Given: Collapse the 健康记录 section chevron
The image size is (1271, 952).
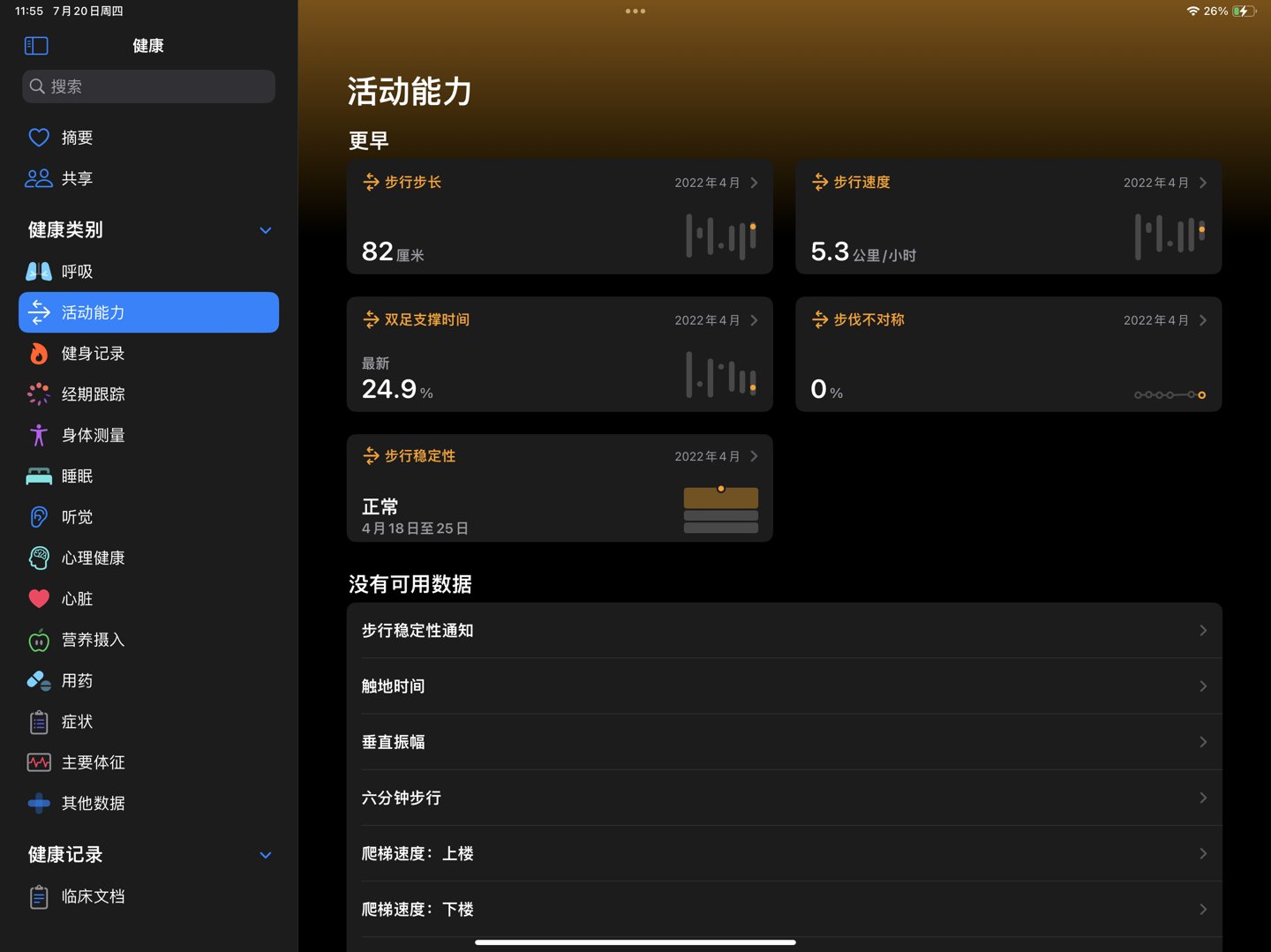Looking at the screenshot, I should (x=266, y=855).
